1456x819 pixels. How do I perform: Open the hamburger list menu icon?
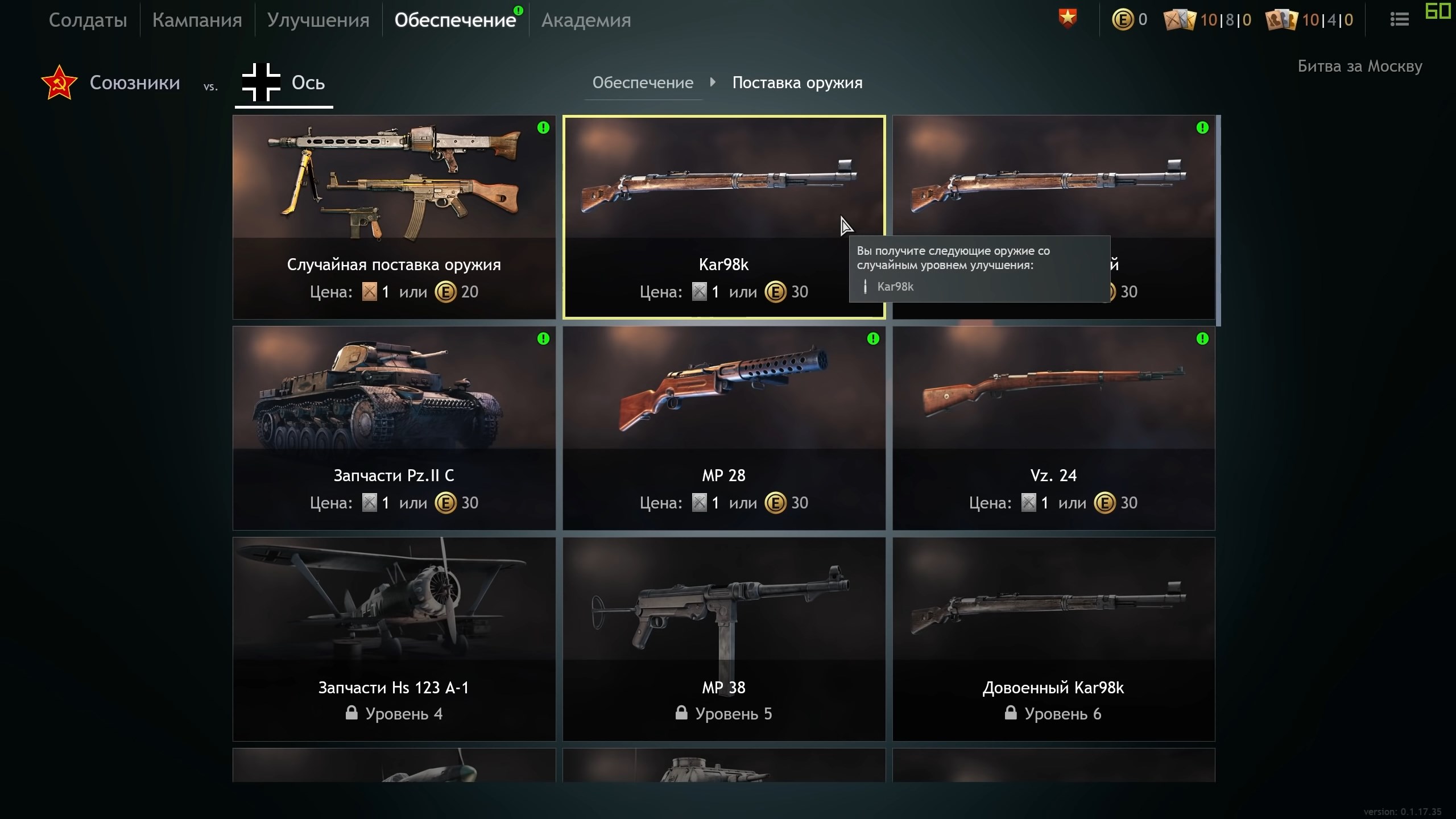tap(1399, 20)
